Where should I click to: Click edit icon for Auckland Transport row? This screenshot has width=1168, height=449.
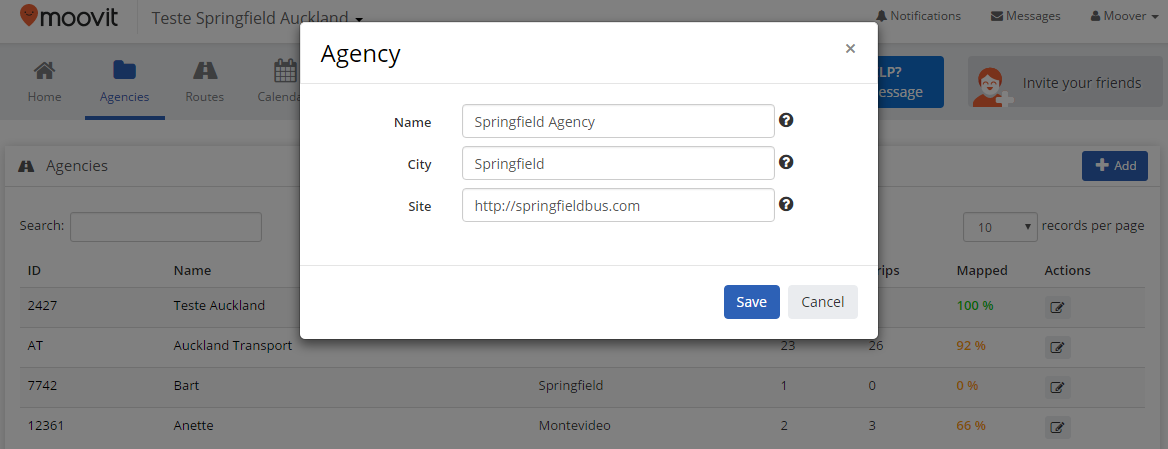[1057, 347]
